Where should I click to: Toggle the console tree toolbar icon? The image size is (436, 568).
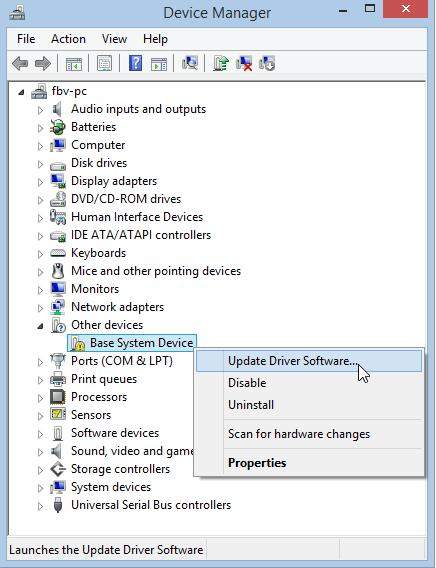(74, 64)
